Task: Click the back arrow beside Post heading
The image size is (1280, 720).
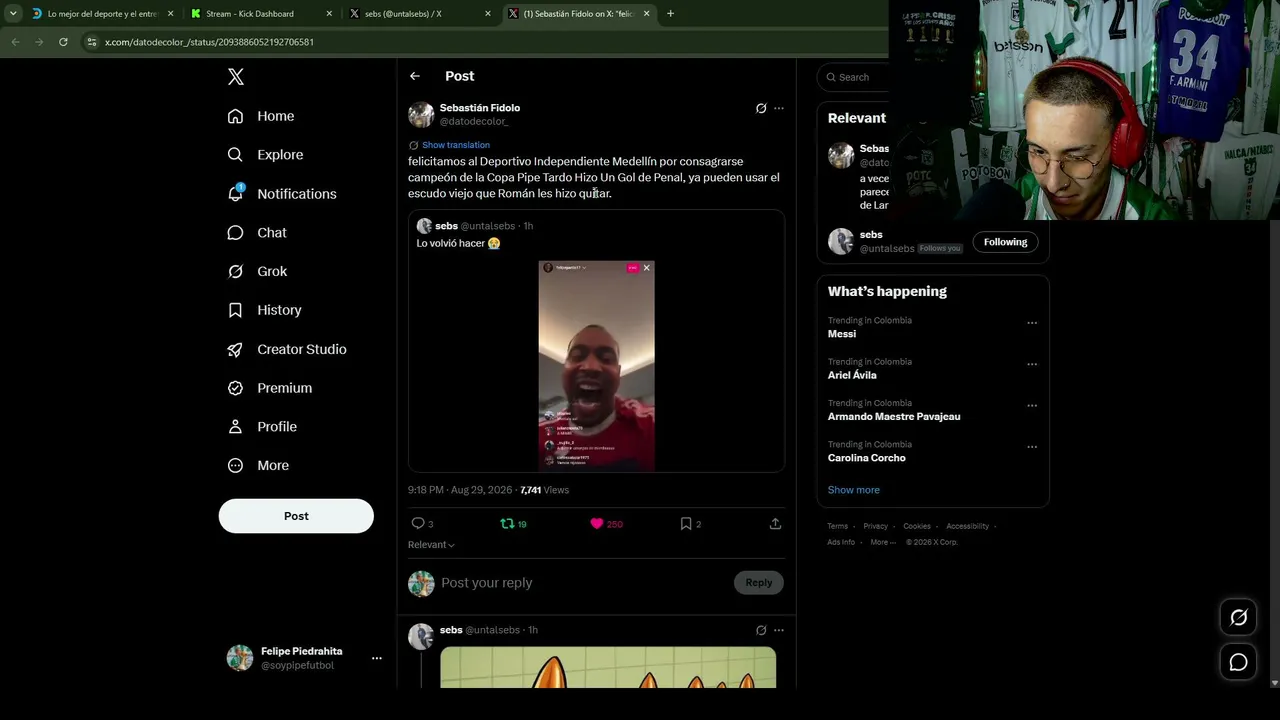Action: click(415, 76)
